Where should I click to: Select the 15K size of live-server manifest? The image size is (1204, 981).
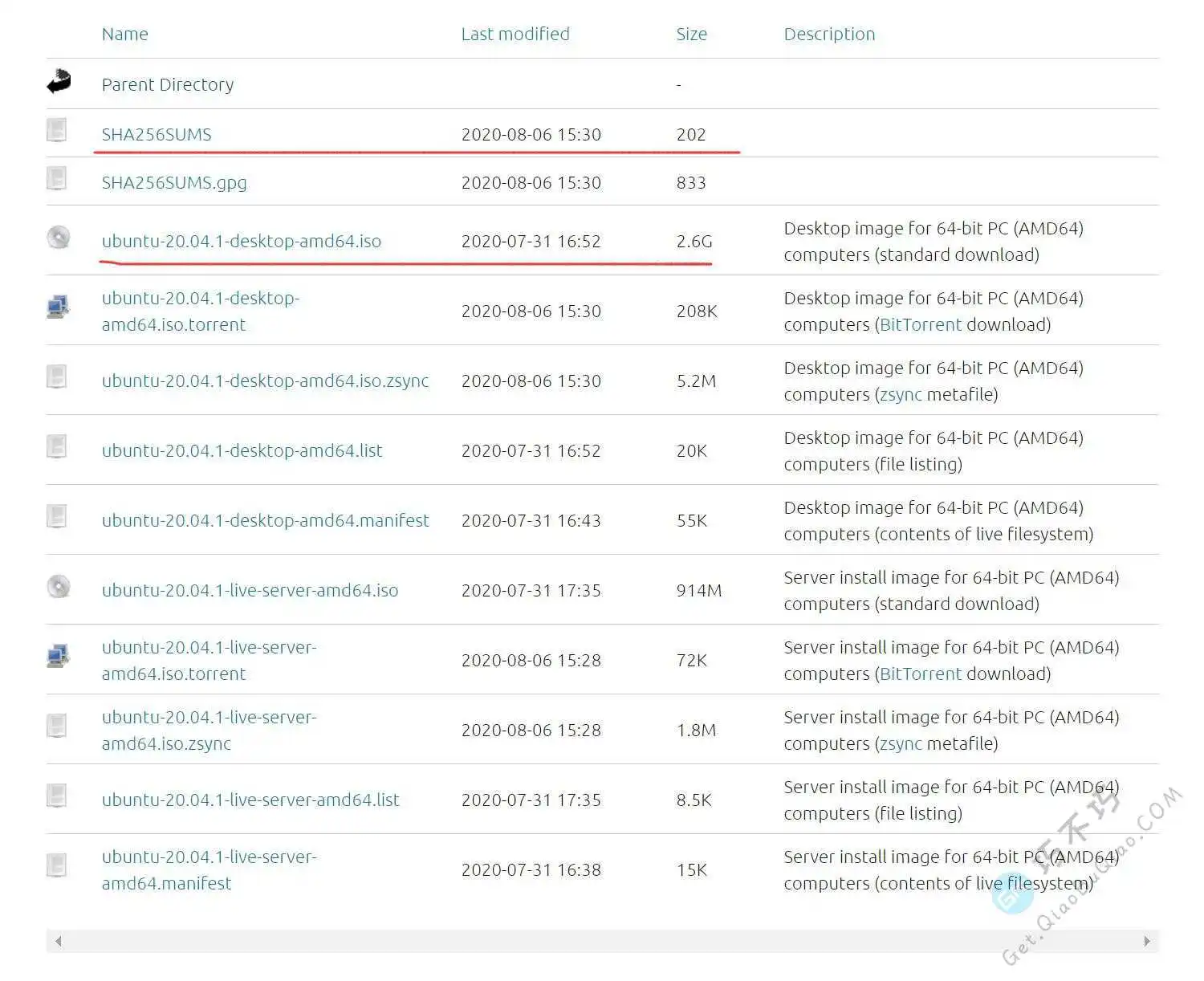tap(692, 869)
